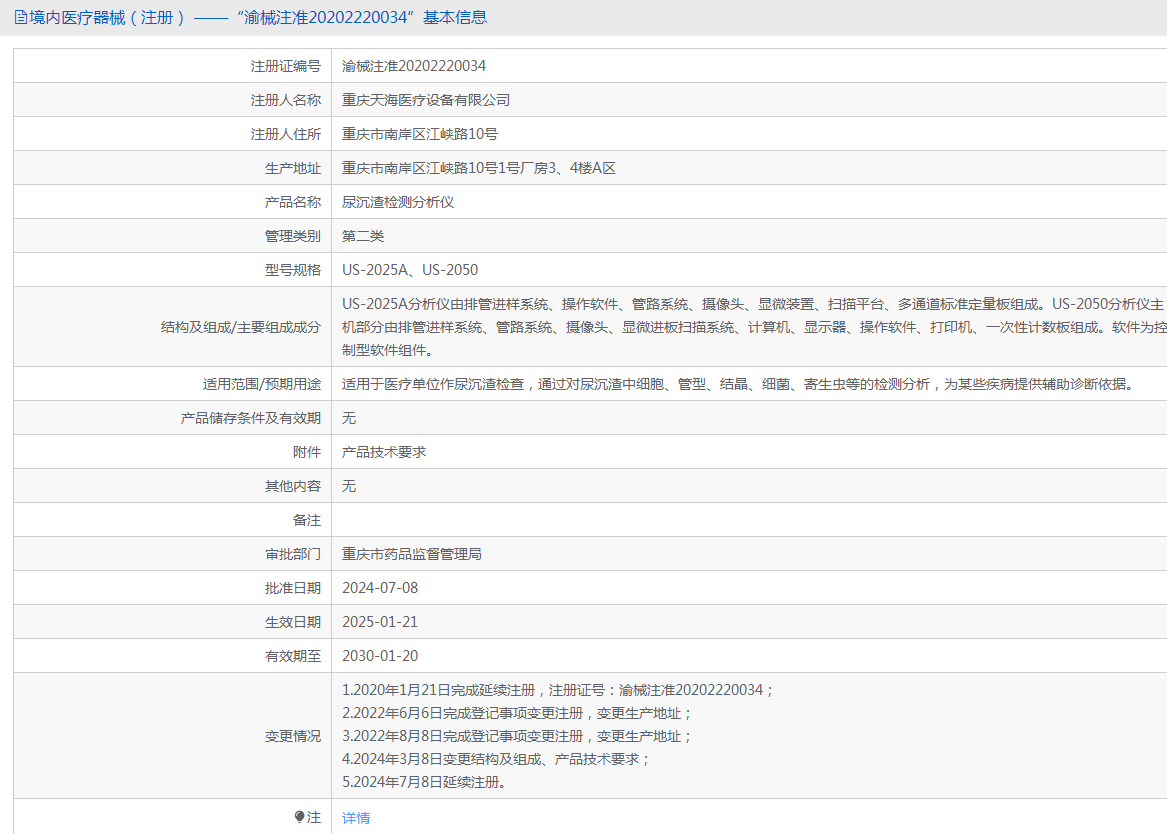Click the 有效期至 value 2030-01-20
Viewport: 1167px width, 834px height.
click(x=380, y=656)
